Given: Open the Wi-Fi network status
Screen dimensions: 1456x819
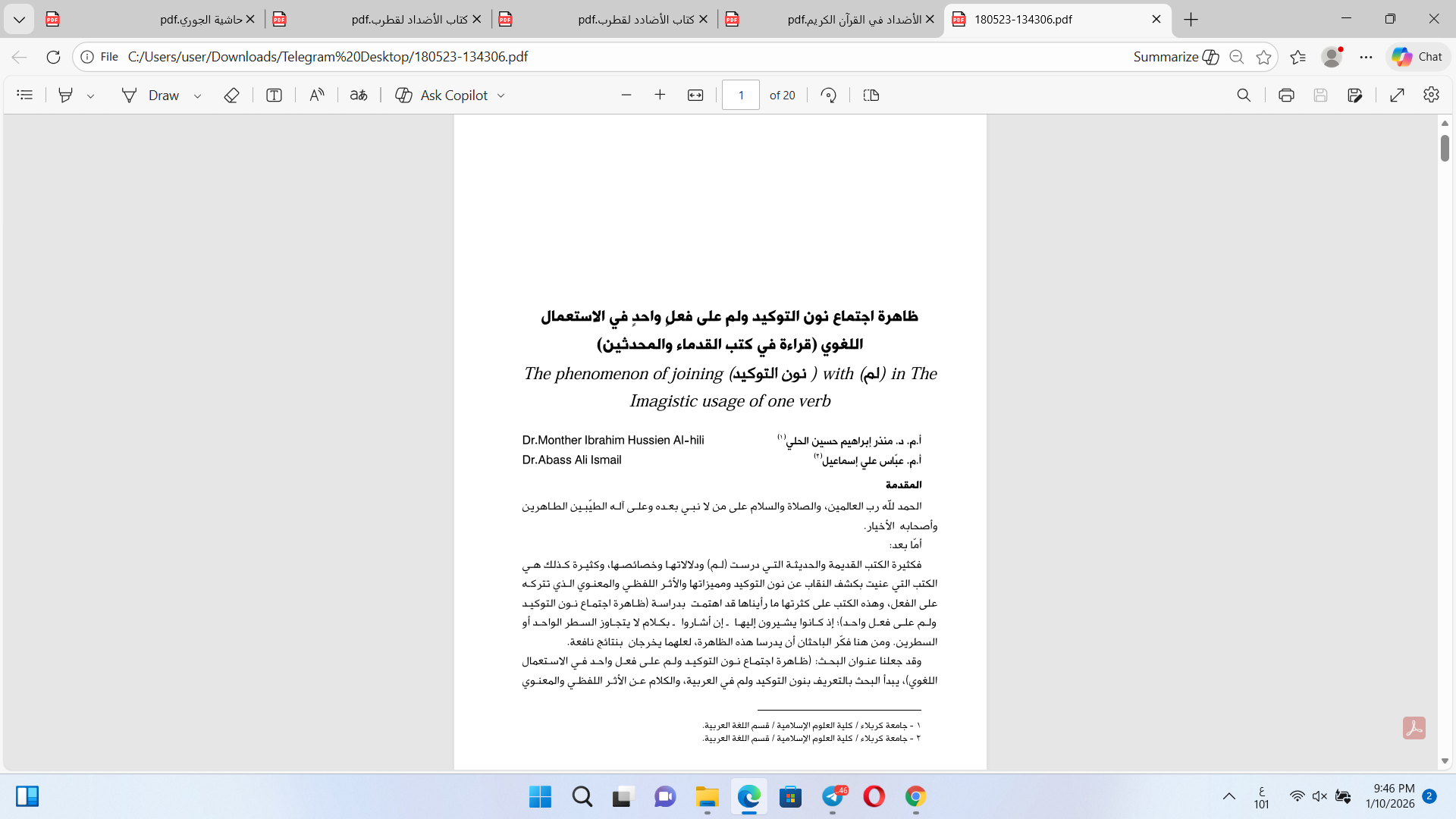Looking at the screenshot, I should (1297, 796).
